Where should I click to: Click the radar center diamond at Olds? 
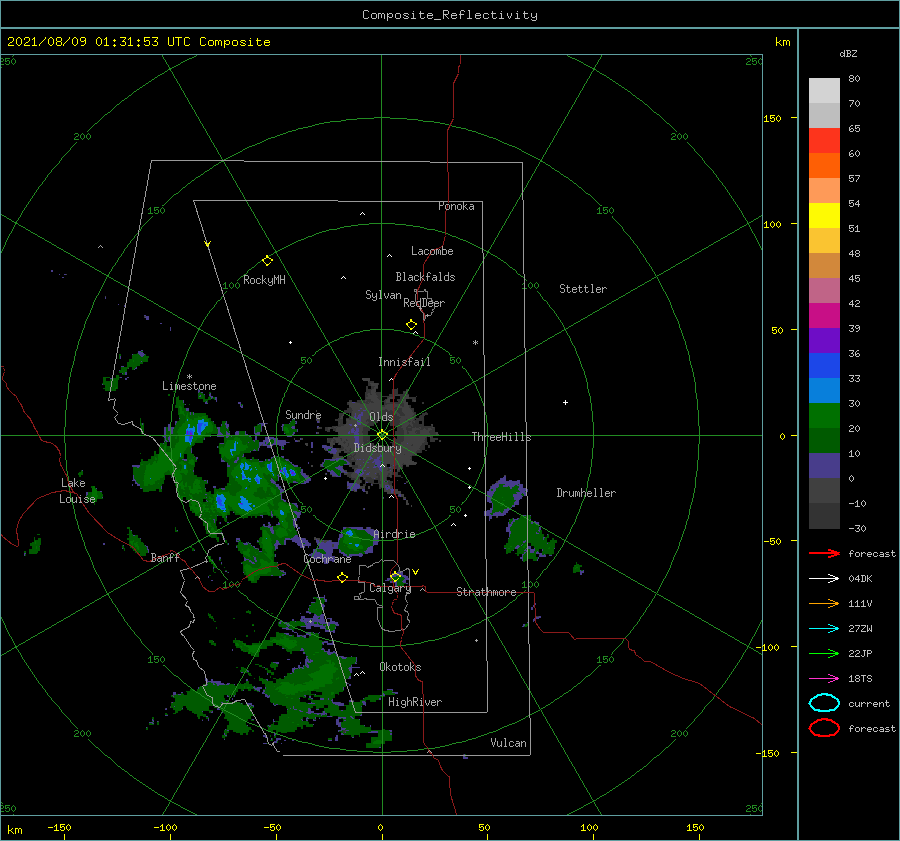click(382, 435)
